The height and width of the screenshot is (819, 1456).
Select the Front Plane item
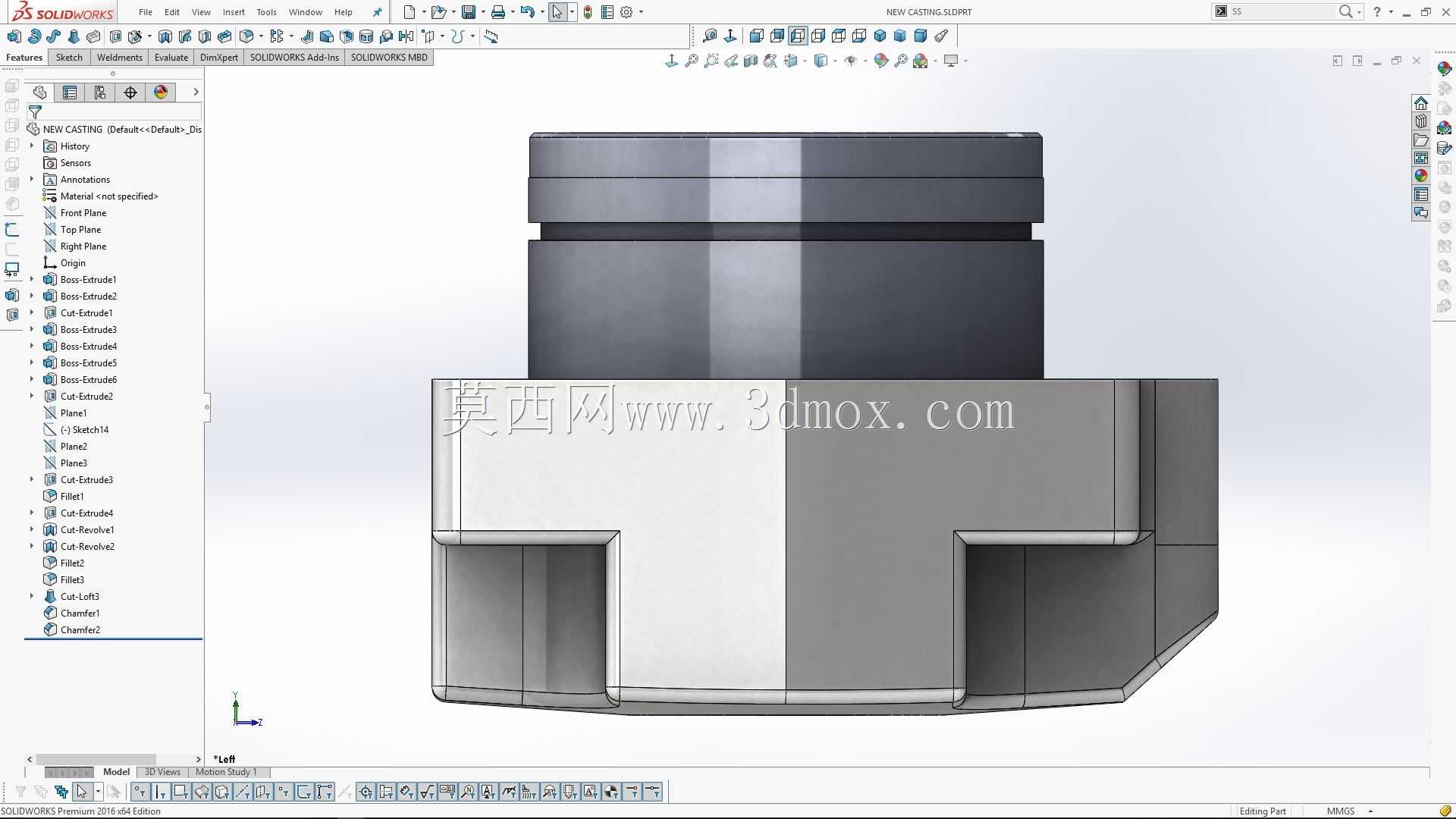pyautogui.click(x=83, y=213)
